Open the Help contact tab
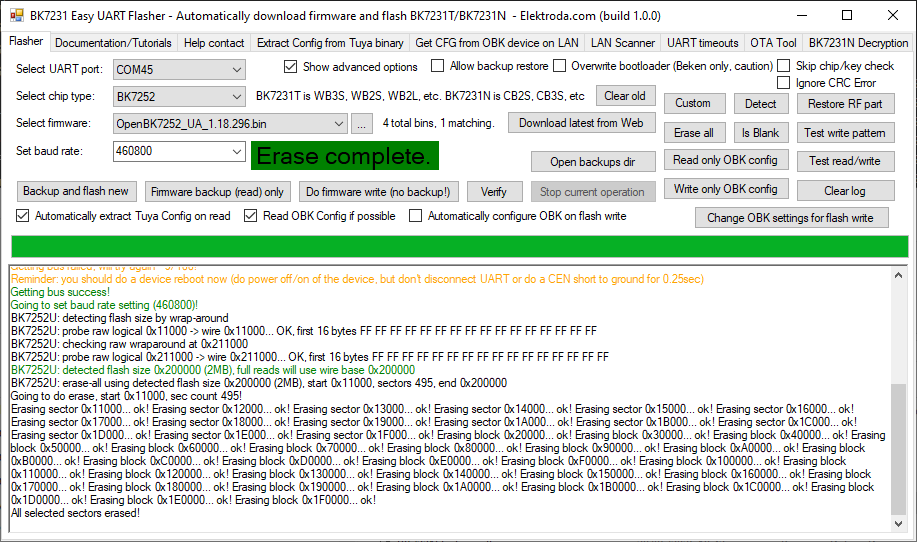The height and width of the screenshot is (542, 917). click(214, 43)
